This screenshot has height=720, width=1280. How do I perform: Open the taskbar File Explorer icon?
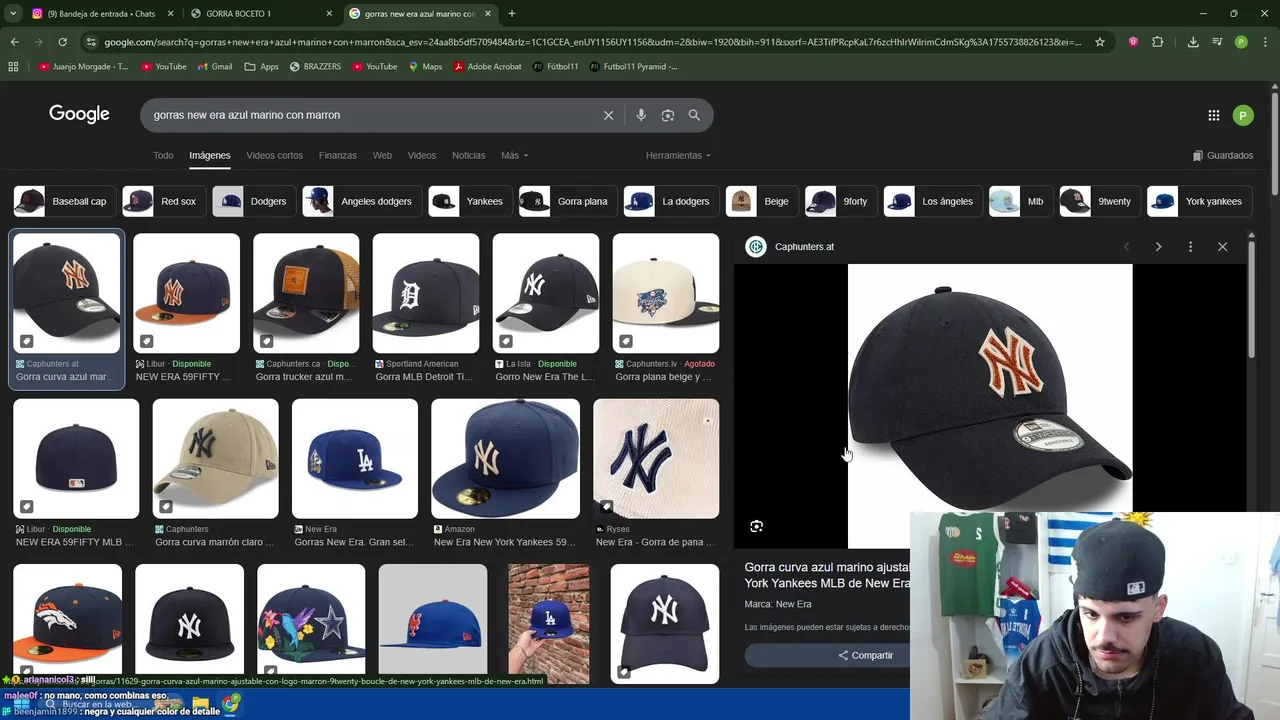tap(201, 704)
